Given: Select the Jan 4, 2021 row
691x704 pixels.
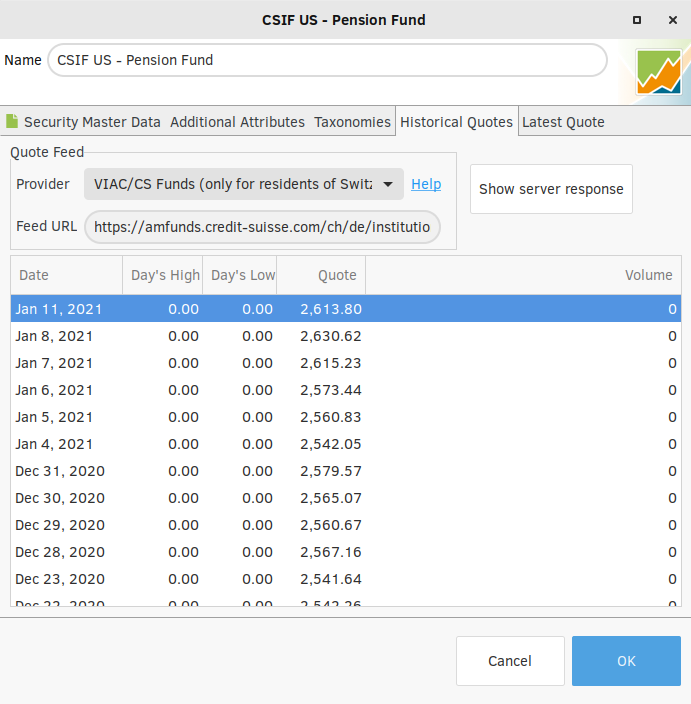Looking at the screenshot, I should point(346,444).
